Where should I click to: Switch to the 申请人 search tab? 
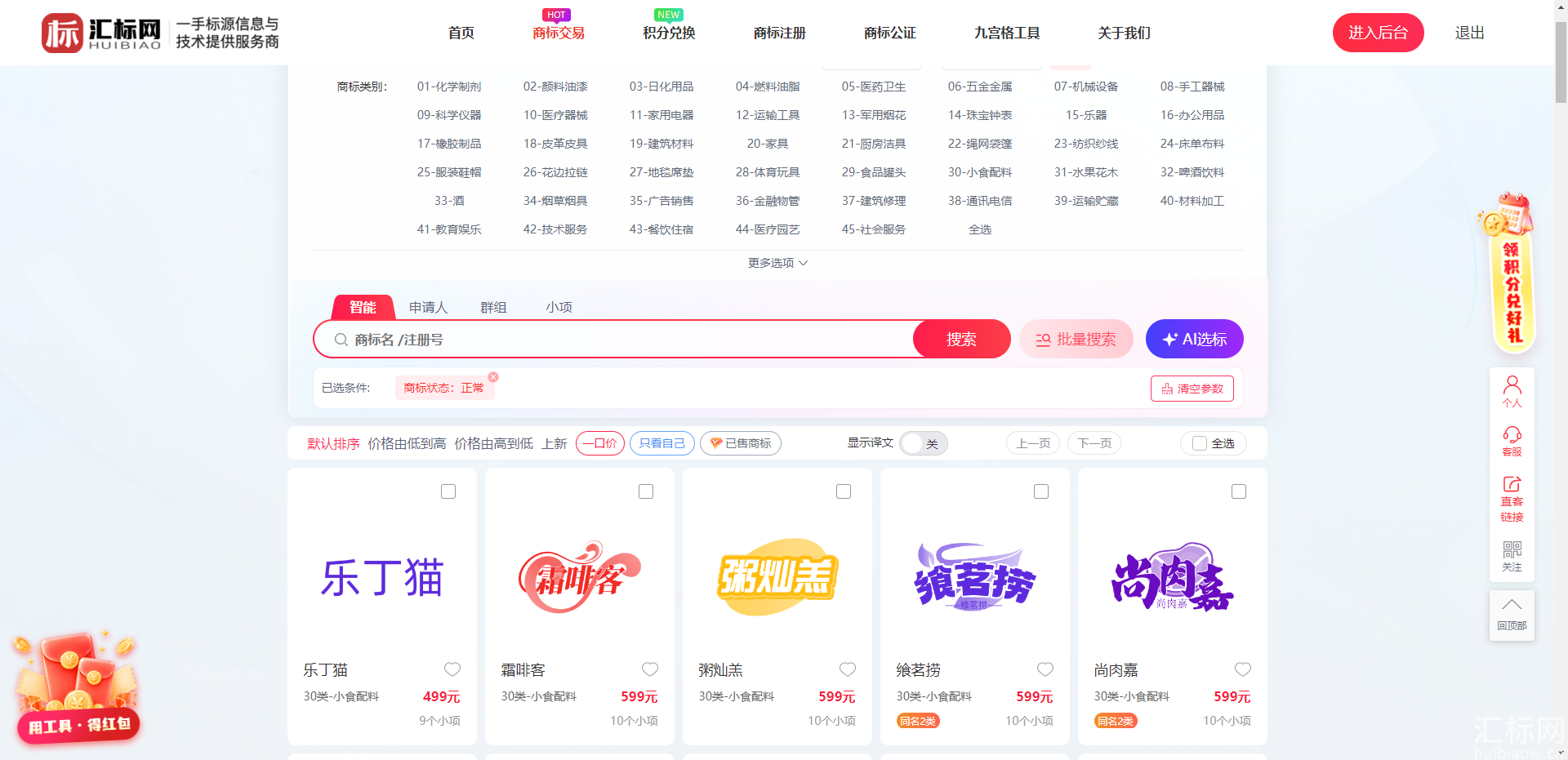coord(429,307)
